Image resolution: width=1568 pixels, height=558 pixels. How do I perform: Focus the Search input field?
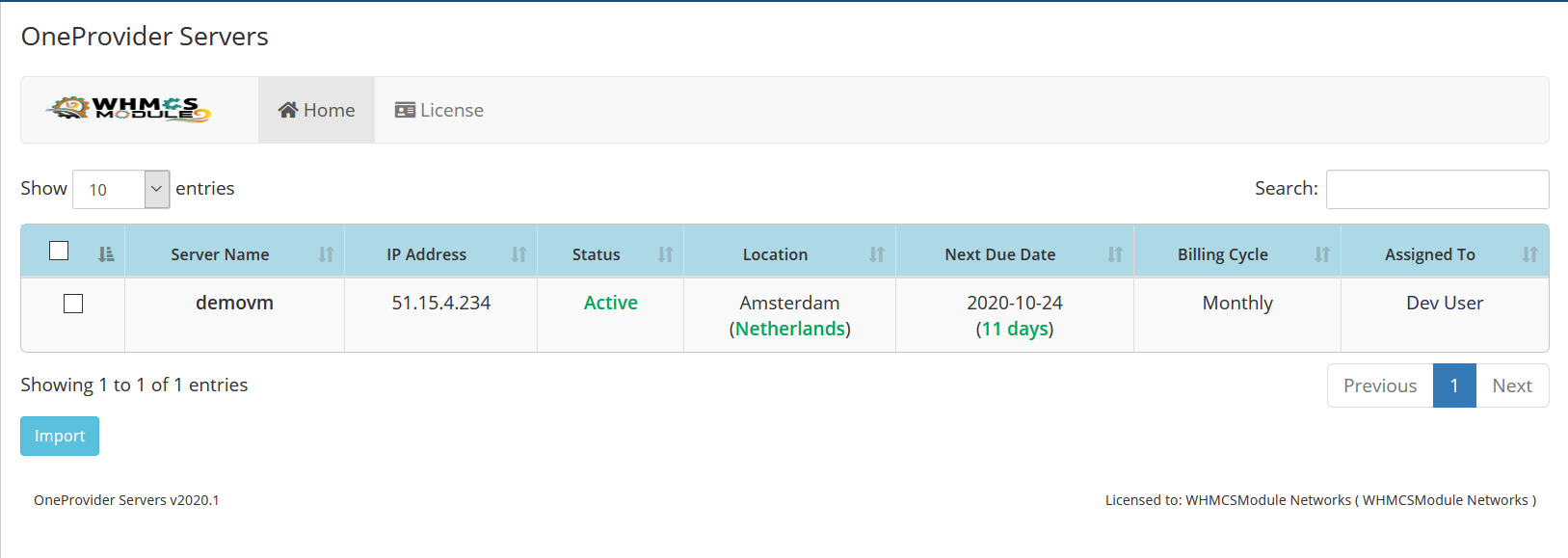coord(1437,189)
